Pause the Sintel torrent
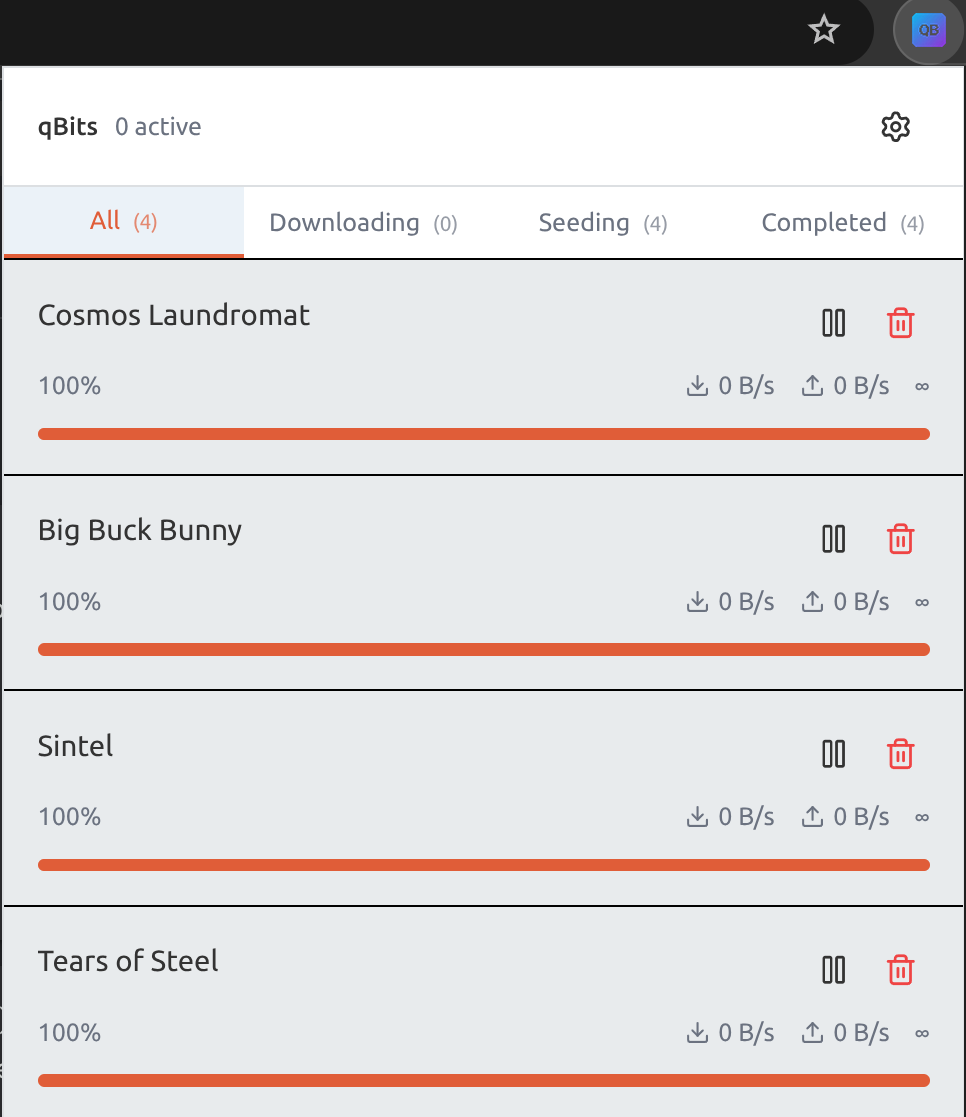The height and width of the screenshot is (1117, 966). 833,754
